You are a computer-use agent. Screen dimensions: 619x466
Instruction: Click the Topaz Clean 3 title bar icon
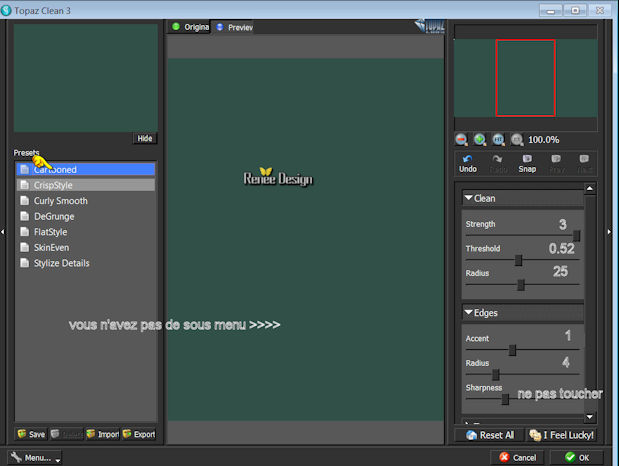point(6,10)
